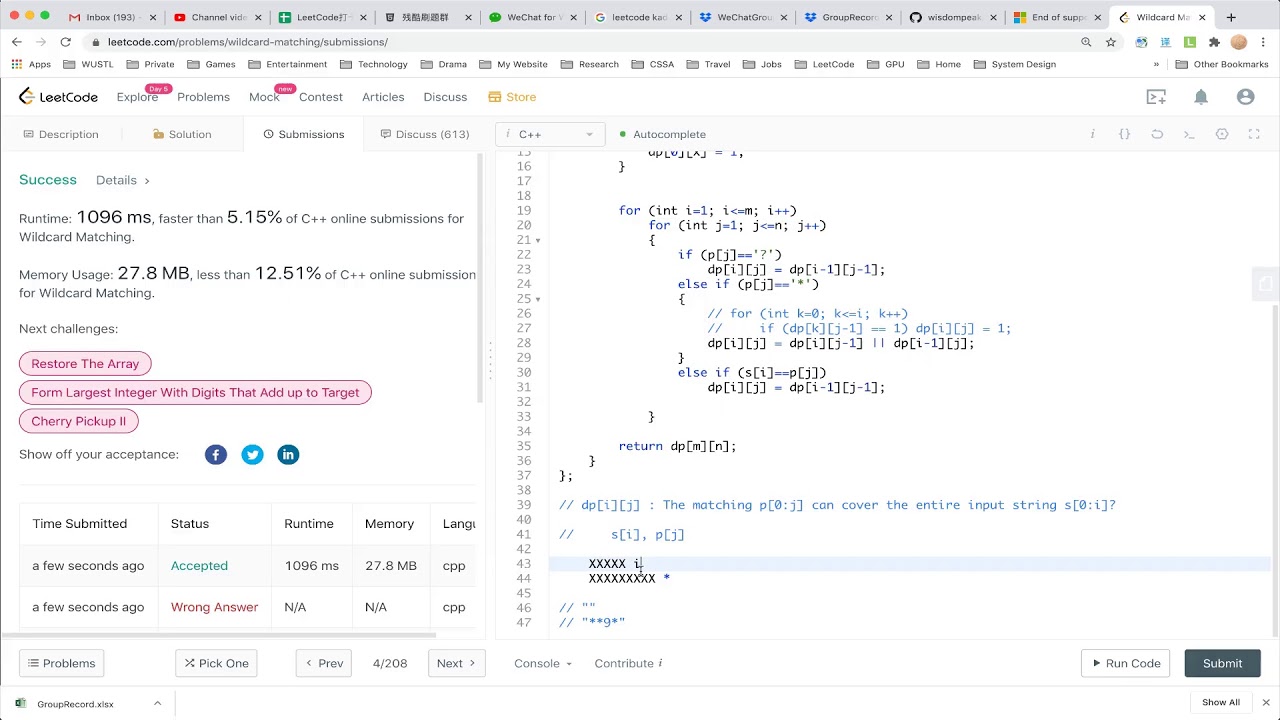This screenshot has width=1280, height=720.
Task: Open the Mock menu item
Action: pos(264,97)
